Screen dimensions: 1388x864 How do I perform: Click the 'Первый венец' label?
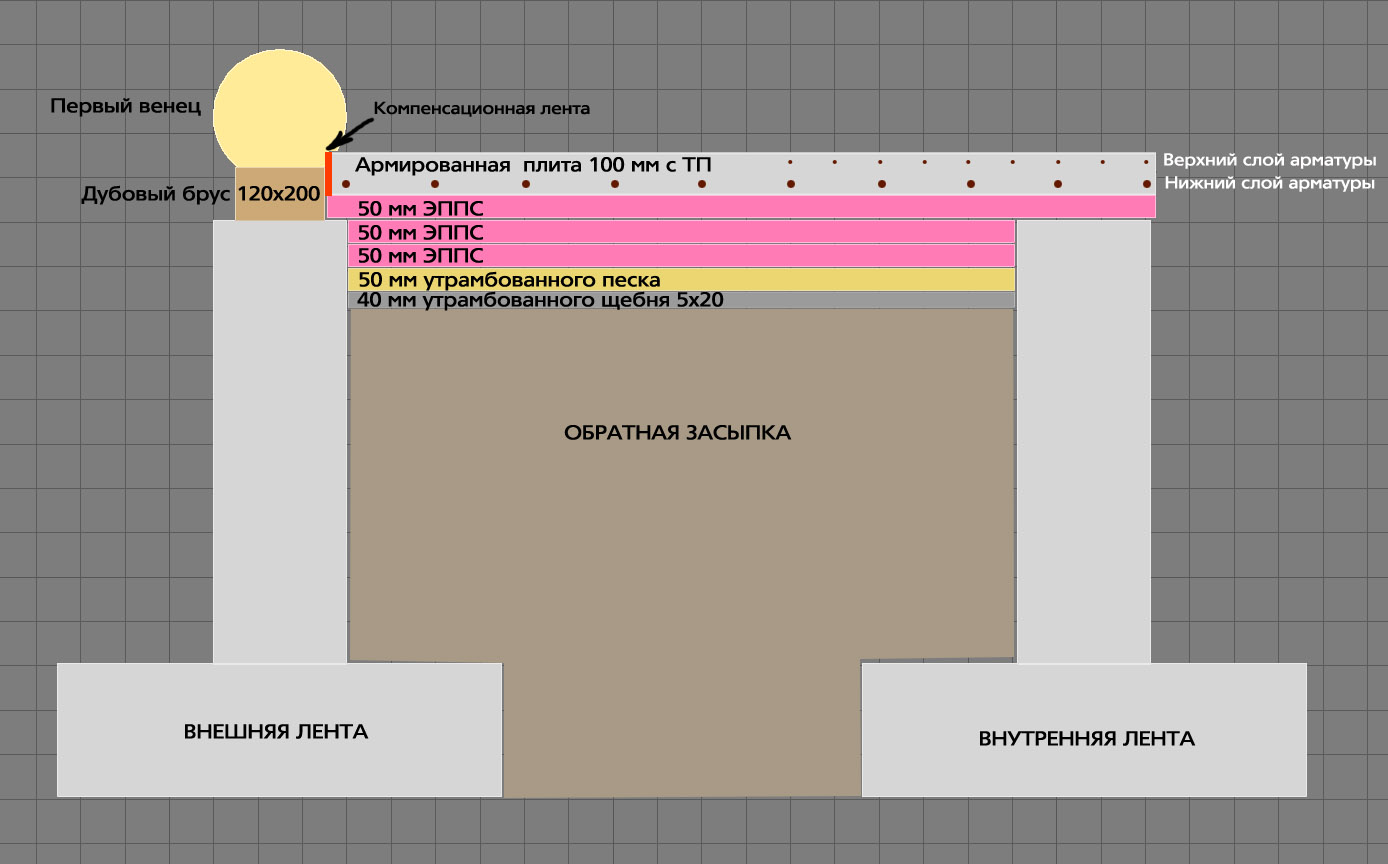point(126,105)
